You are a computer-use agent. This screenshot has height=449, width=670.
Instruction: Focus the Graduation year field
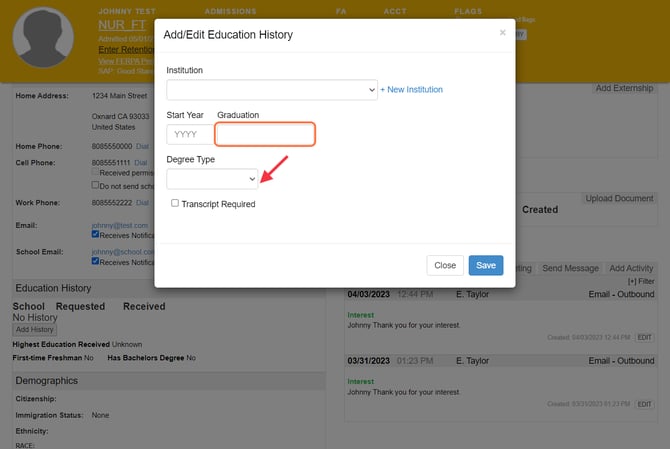pyautogui.click(x=265, y=134)
